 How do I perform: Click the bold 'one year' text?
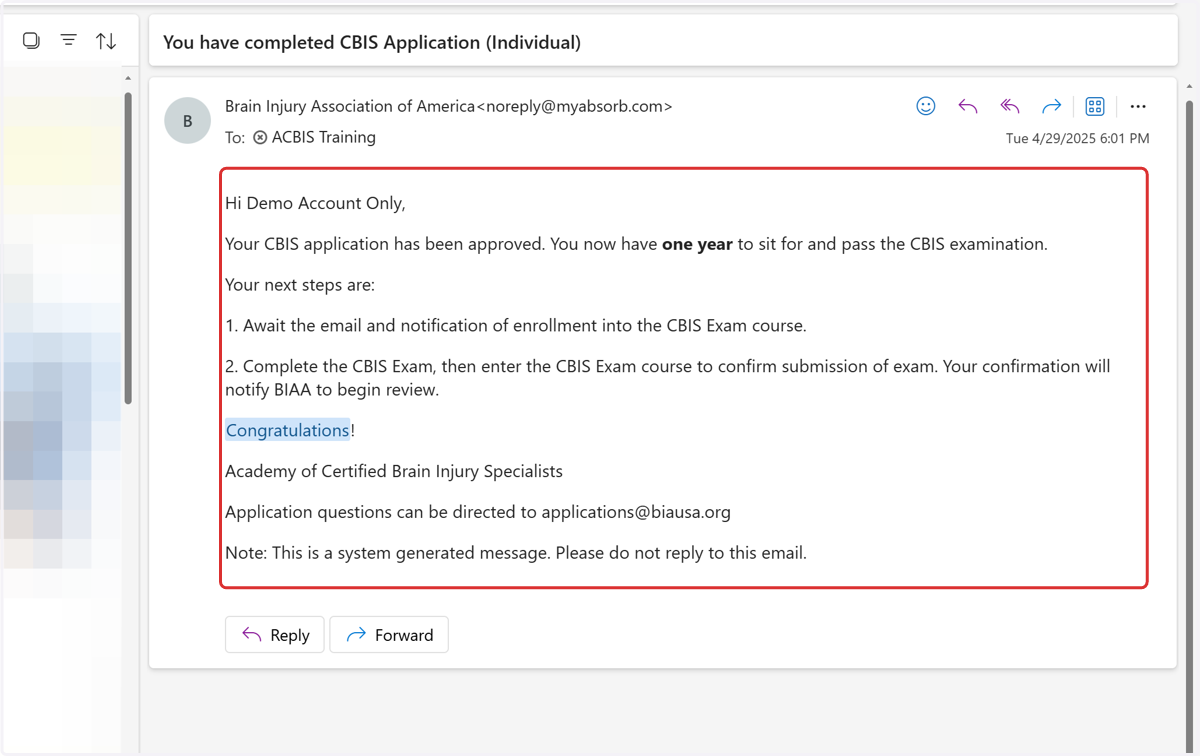point(697,244)
